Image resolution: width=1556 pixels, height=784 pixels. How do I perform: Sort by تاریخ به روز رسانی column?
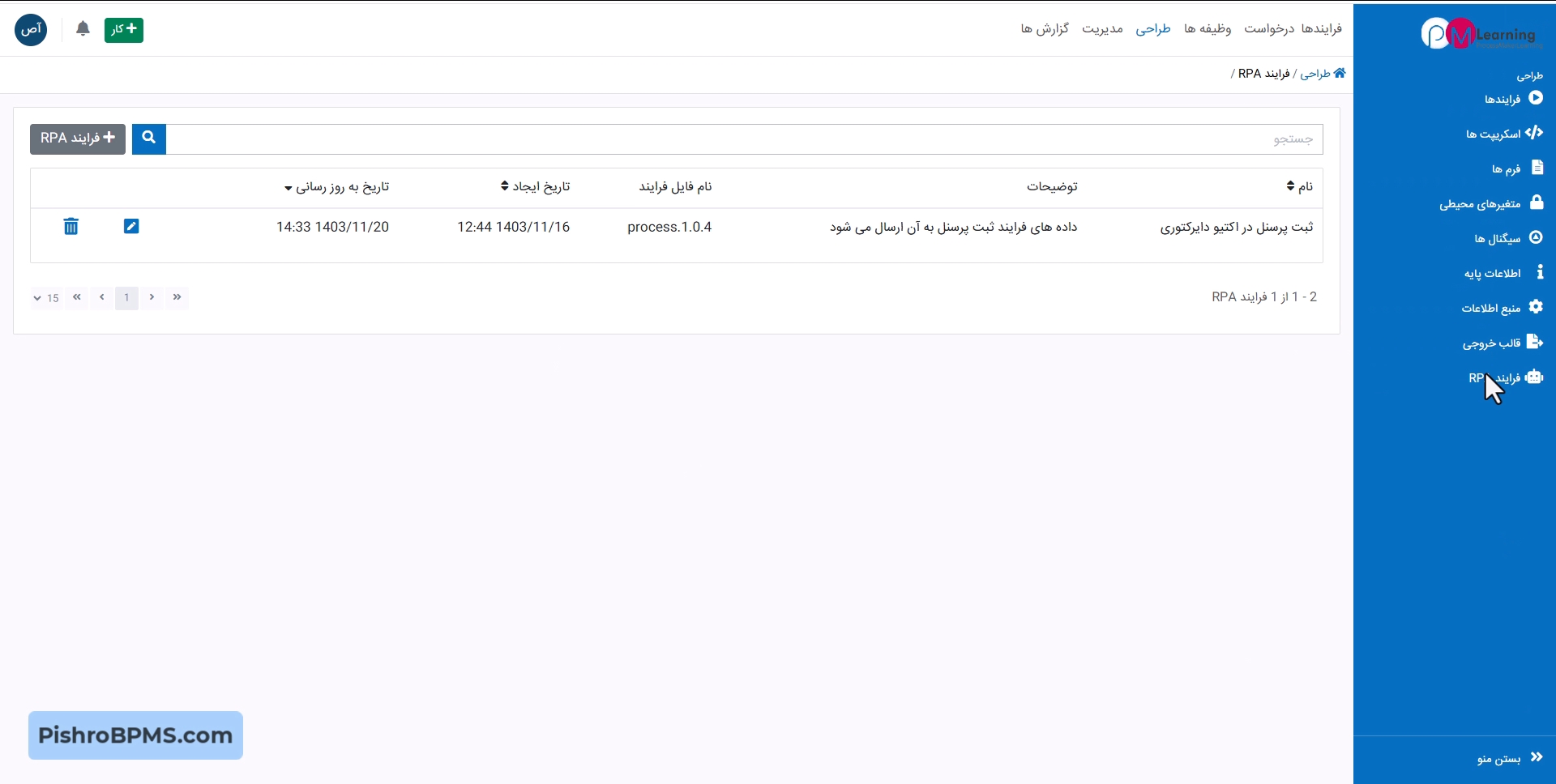click(337, 187)
